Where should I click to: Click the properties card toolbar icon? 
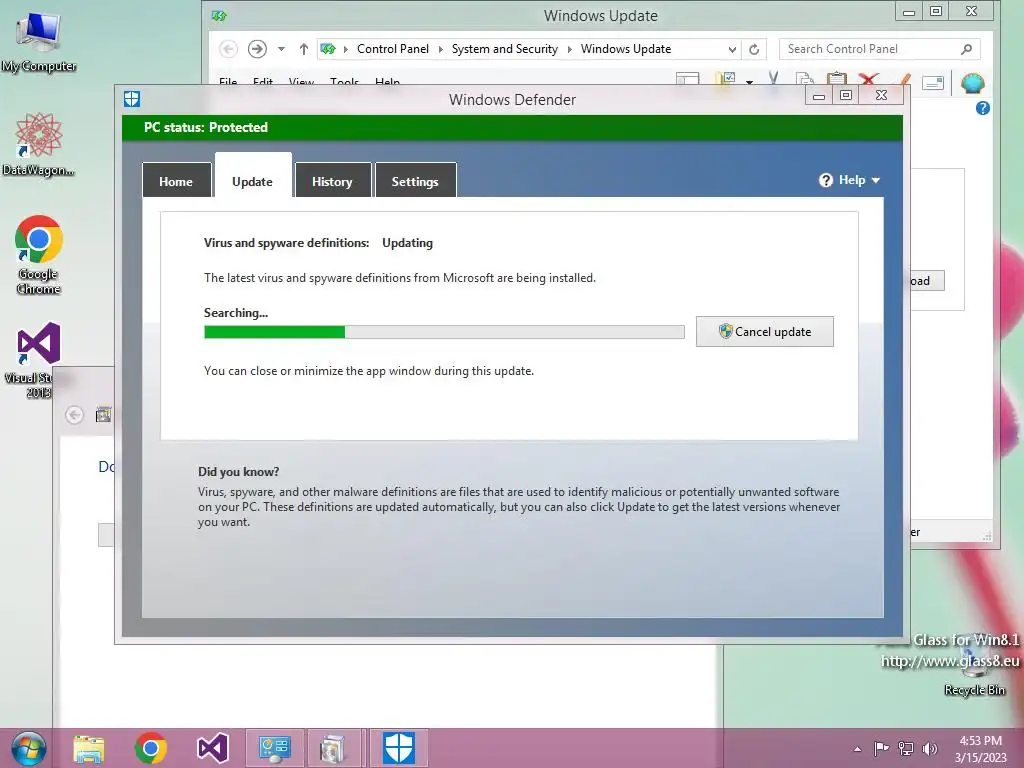click(933, 82)
